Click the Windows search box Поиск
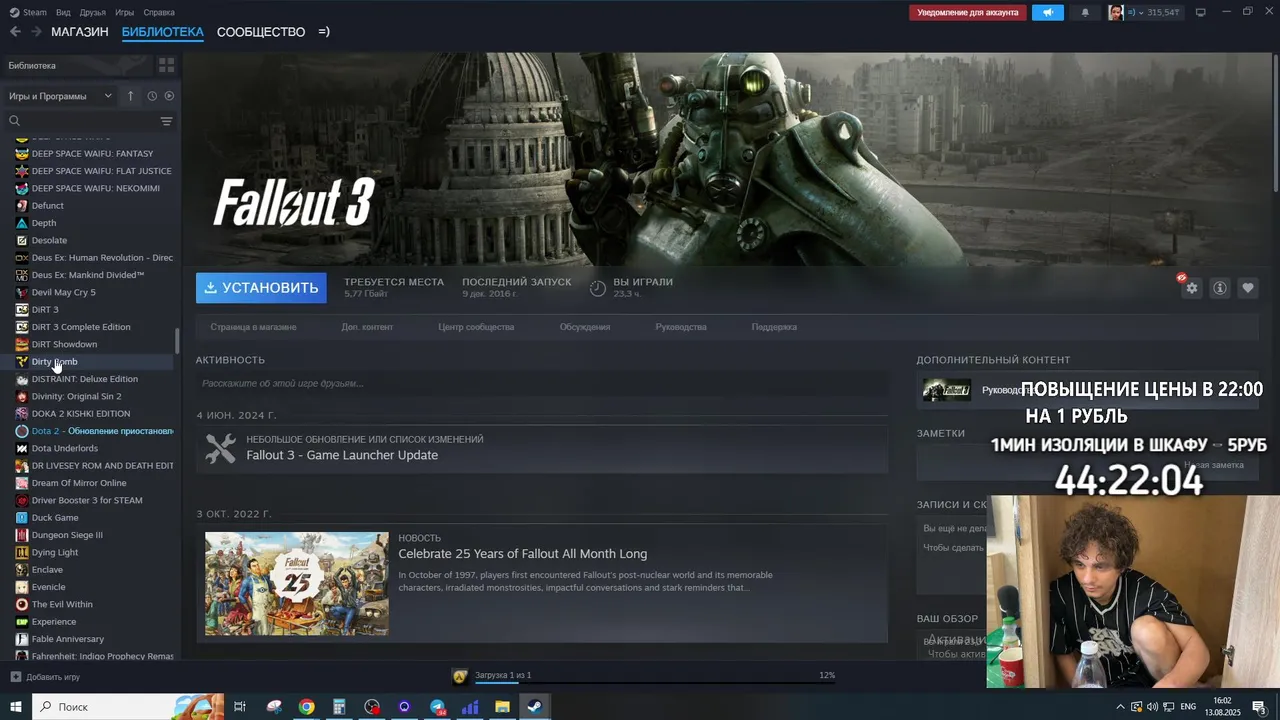 (x=128, y=707)
